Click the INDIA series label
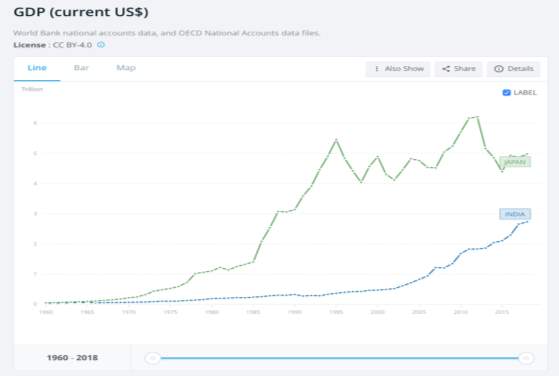 [515, 214]
